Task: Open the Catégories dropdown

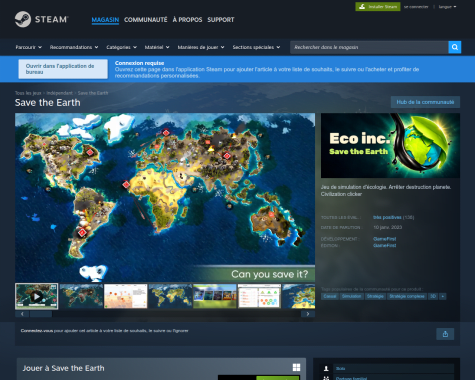Action: point(121,47)
